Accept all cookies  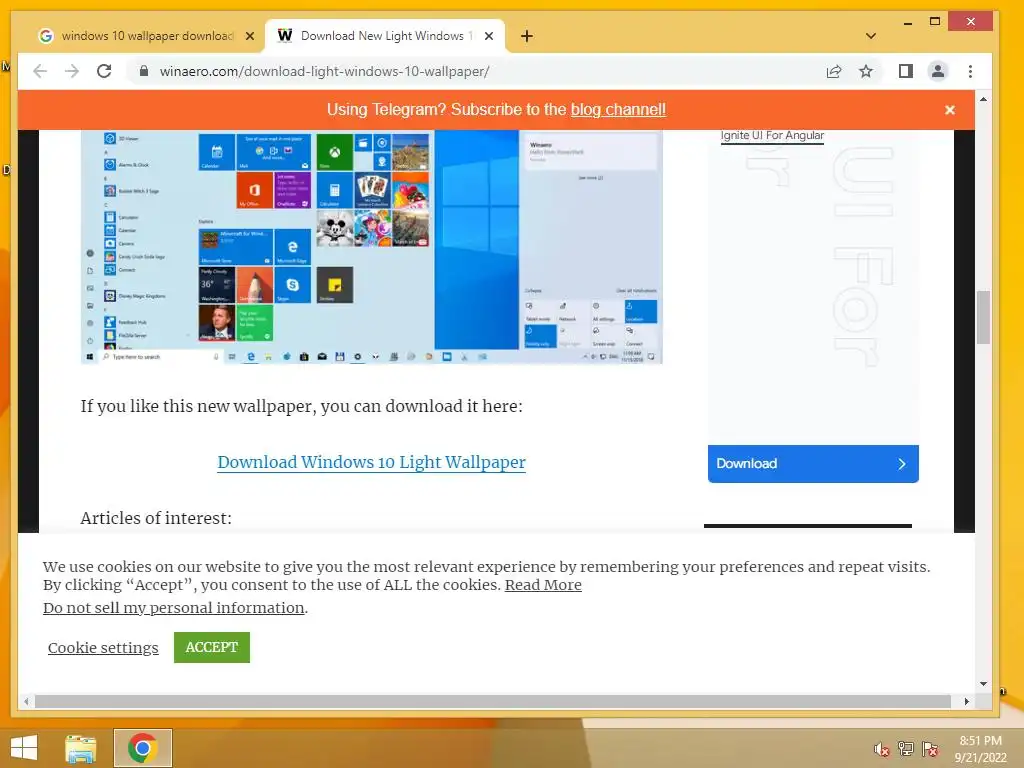pyautogui.click(x=212, y=647)
